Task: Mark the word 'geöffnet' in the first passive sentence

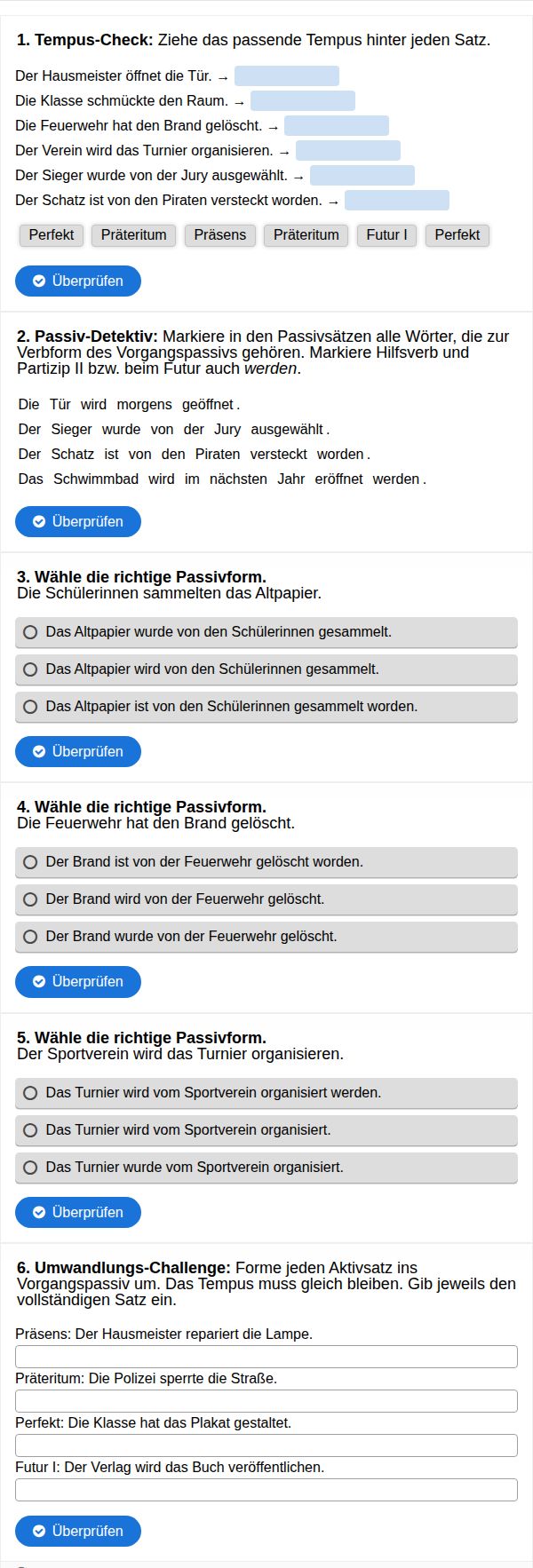Action: (x=208, y=405)
